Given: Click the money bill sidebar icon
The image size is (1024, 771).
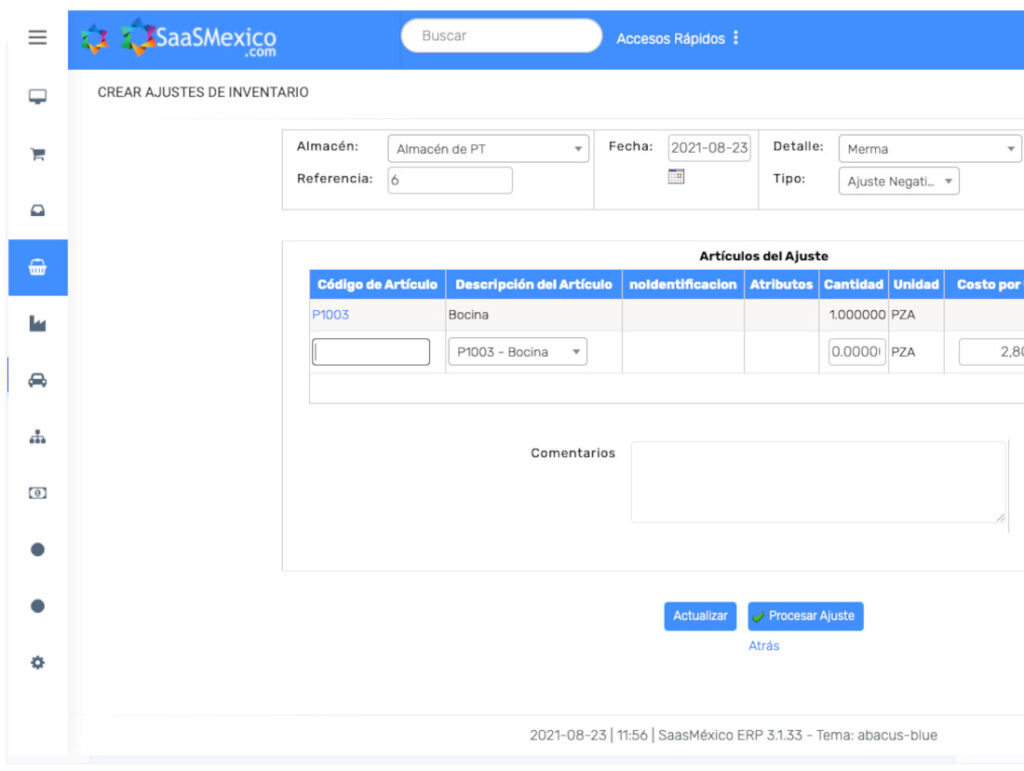Looking at the screenshot, I should click(37, 493).
